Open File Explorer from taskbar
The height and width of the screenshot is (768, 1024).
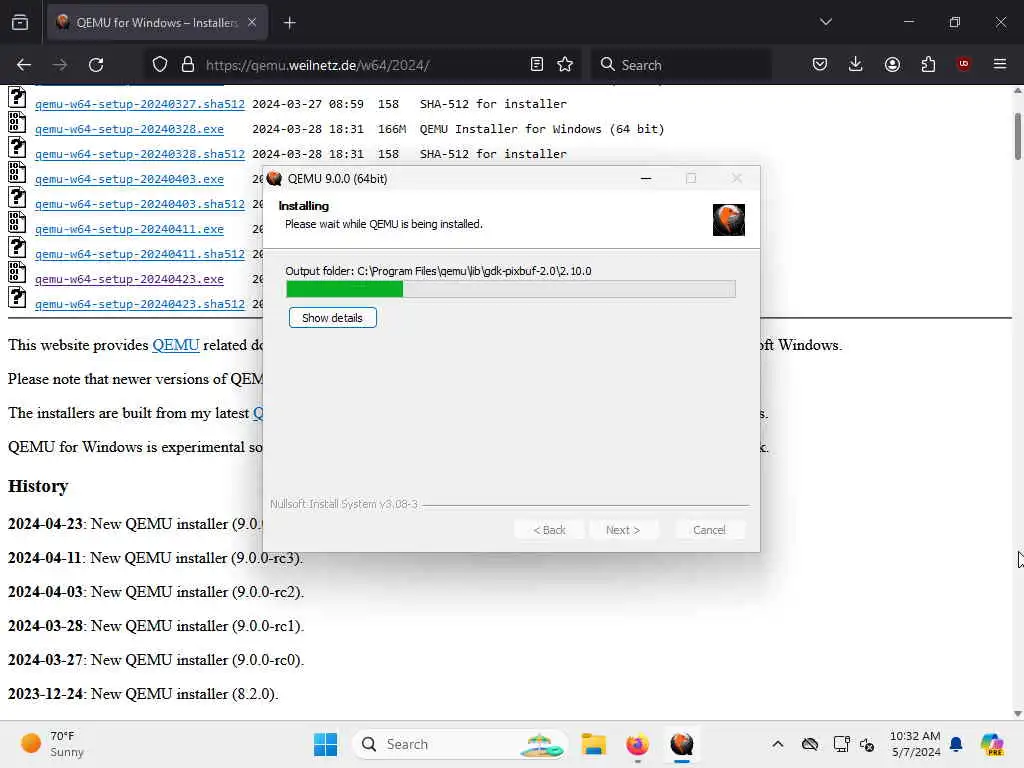coord(594,744)
